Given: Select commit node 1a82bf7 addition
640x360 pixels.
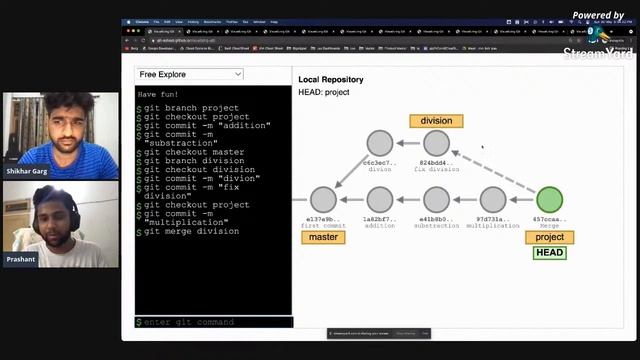Looking at the screenshot, I should point(380,200).
